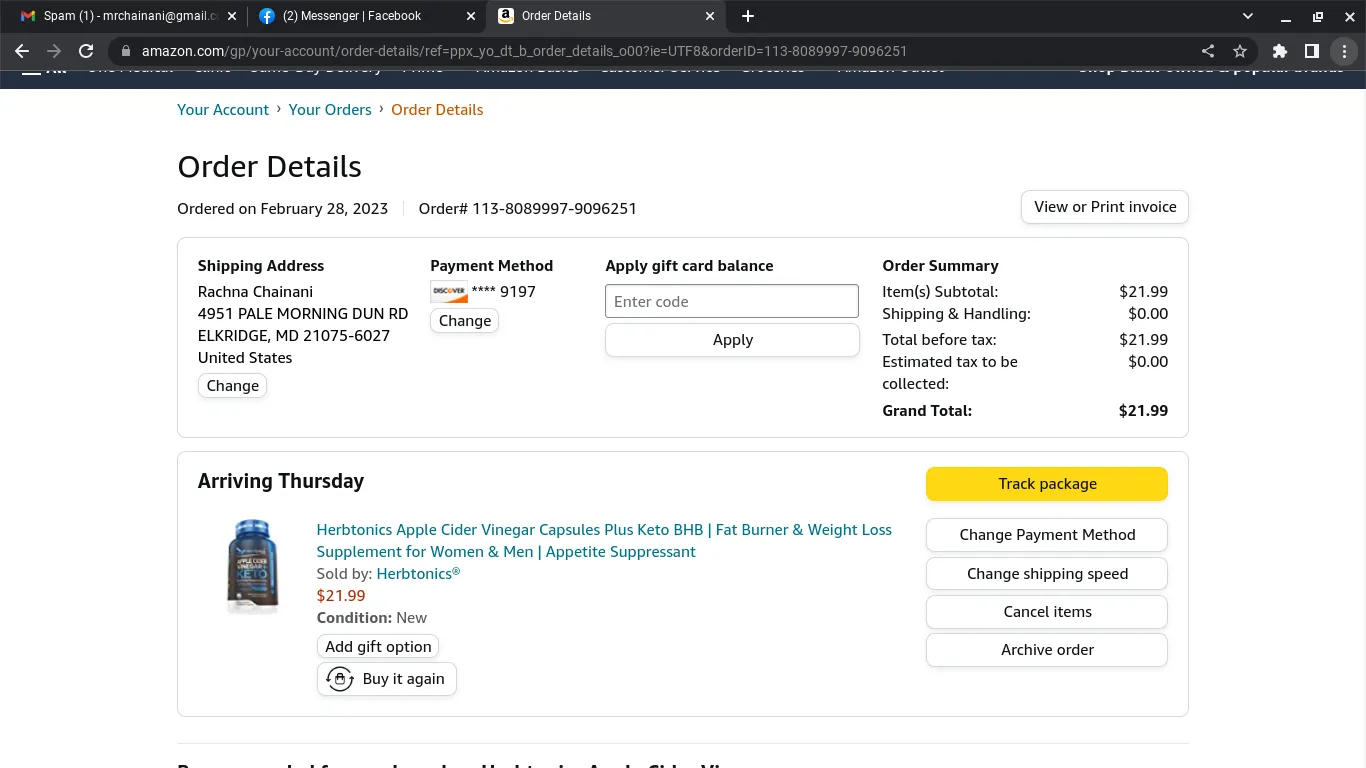Click the Order Details breadcrumb
This screenshot has height=768, width=1366.
tap(437, 110)
